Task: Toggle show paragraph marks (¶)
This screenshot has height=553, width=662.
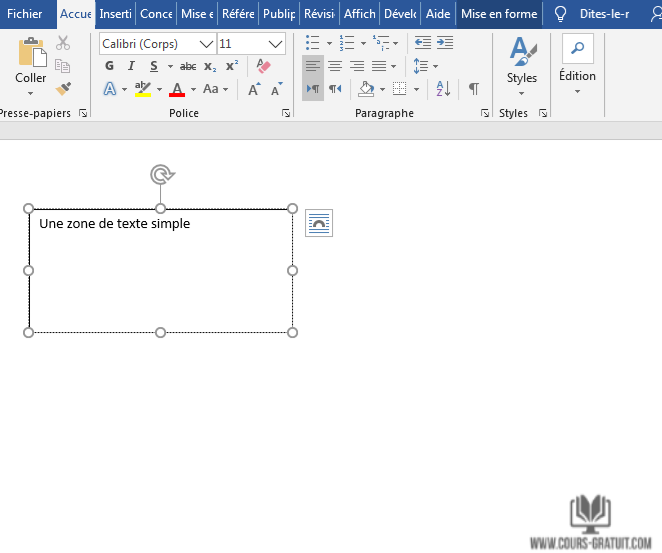Action: pyautogui.click(x=473, y=89)
